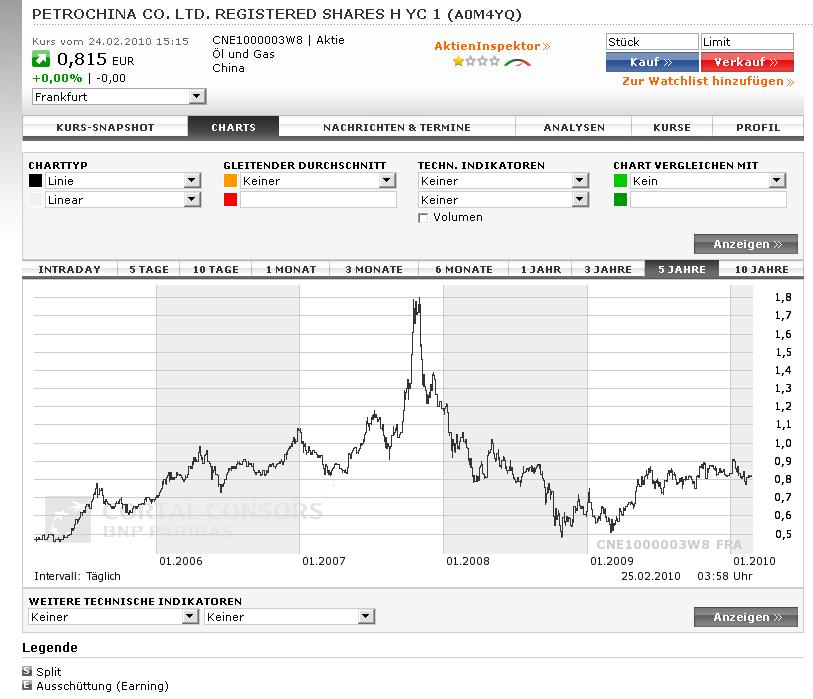
Task: Open the AktienInspektor link
Action: point(492,46)
